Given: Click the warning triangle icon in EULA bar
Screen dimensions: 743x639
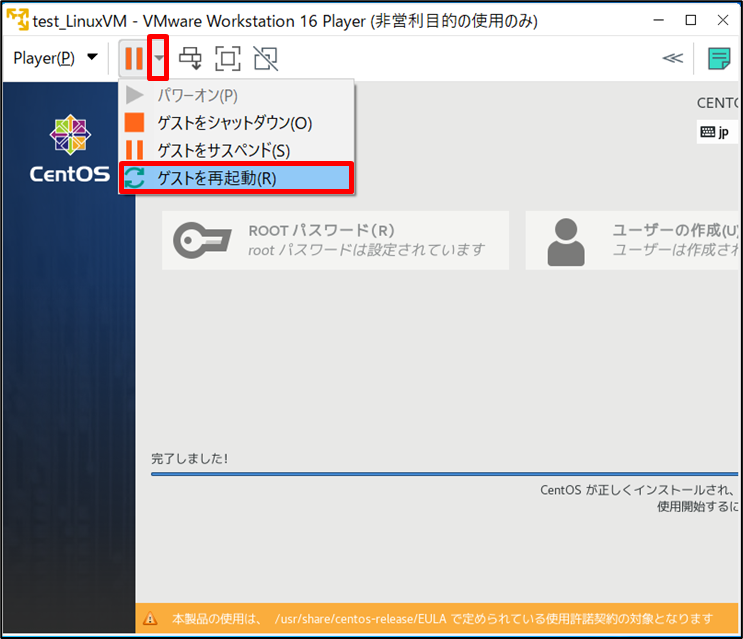Looking at the screenshot, I should tap(150, 619).
